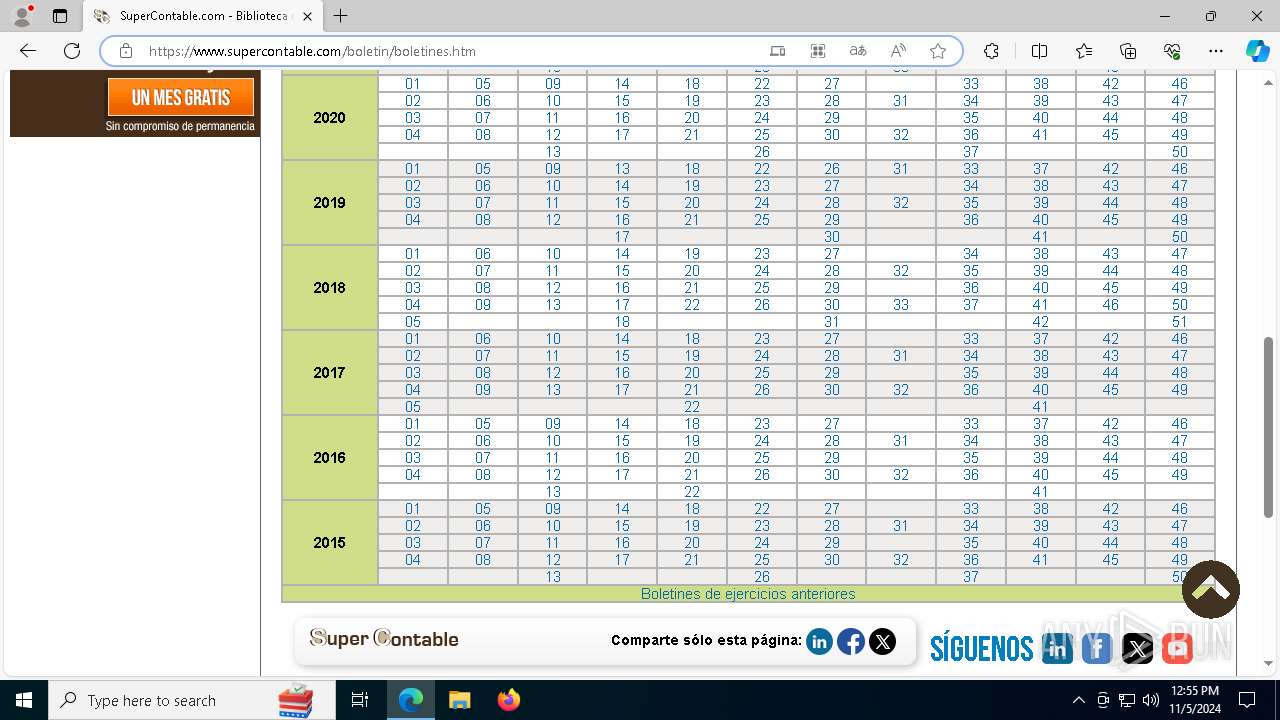This screenshot has height=720, width=1280.
Task: Share page on LinkedIn icon
Action: tap(819, 642)
